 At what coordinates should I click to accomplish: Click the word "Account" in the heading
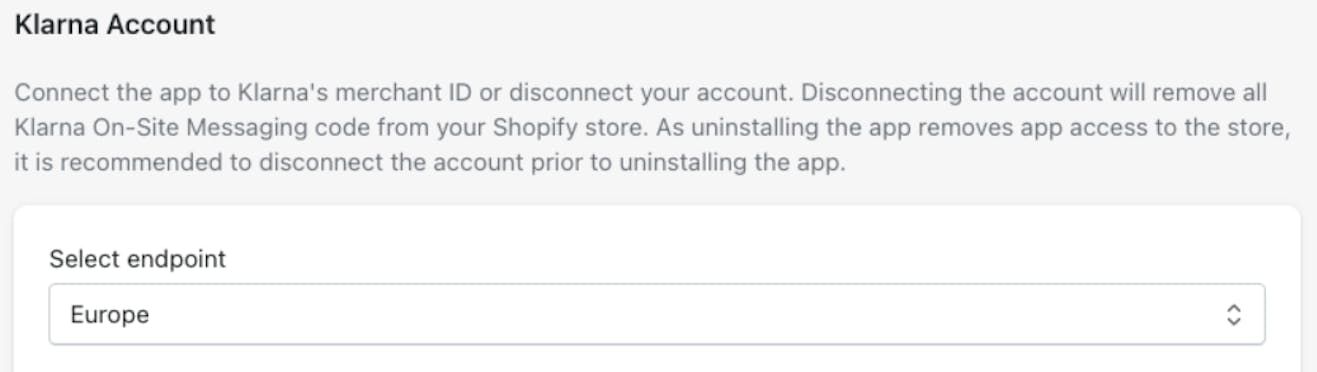[158, 24]
